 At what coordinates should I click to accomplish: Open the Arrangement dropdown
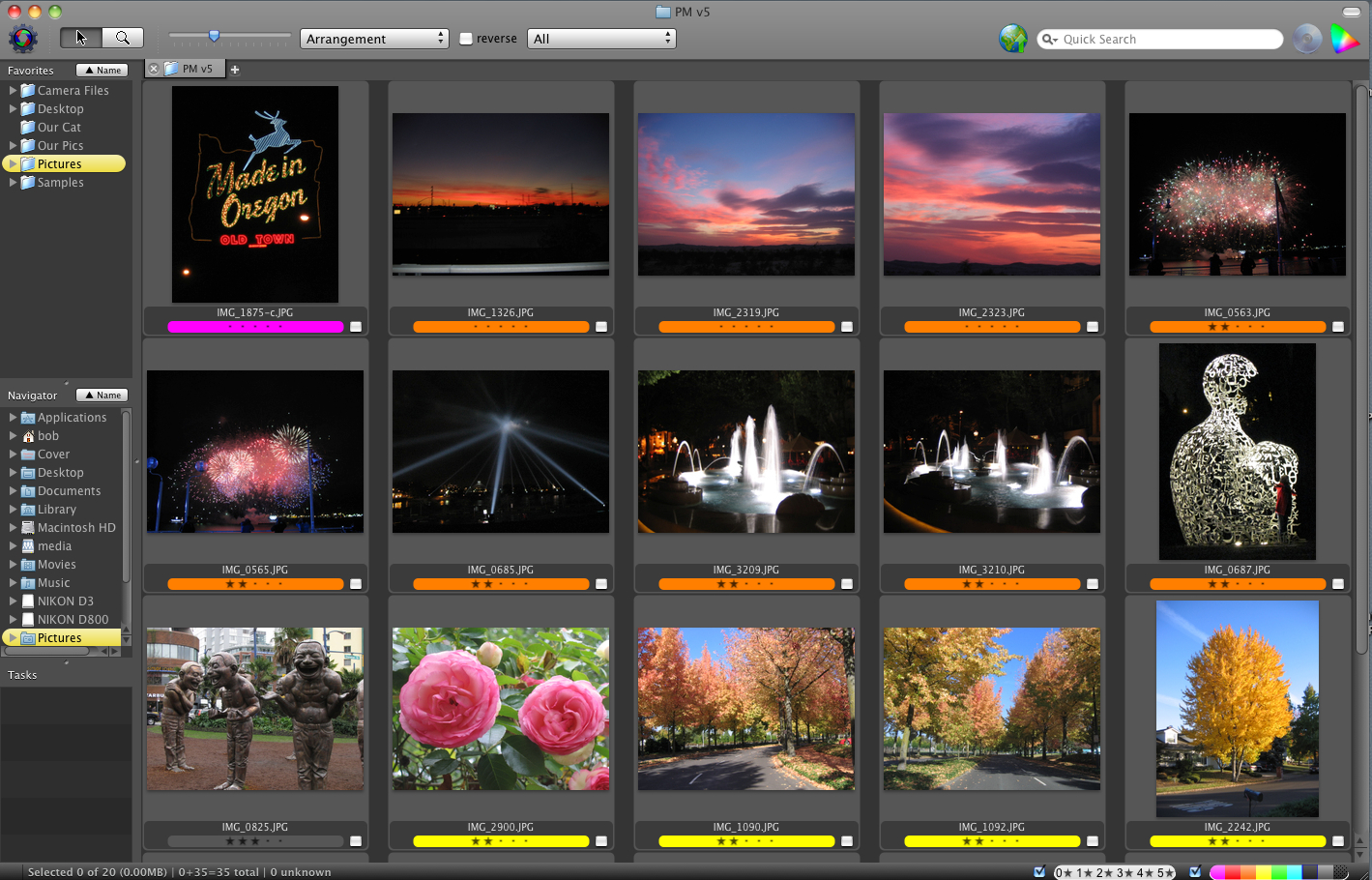click(374, 39)
